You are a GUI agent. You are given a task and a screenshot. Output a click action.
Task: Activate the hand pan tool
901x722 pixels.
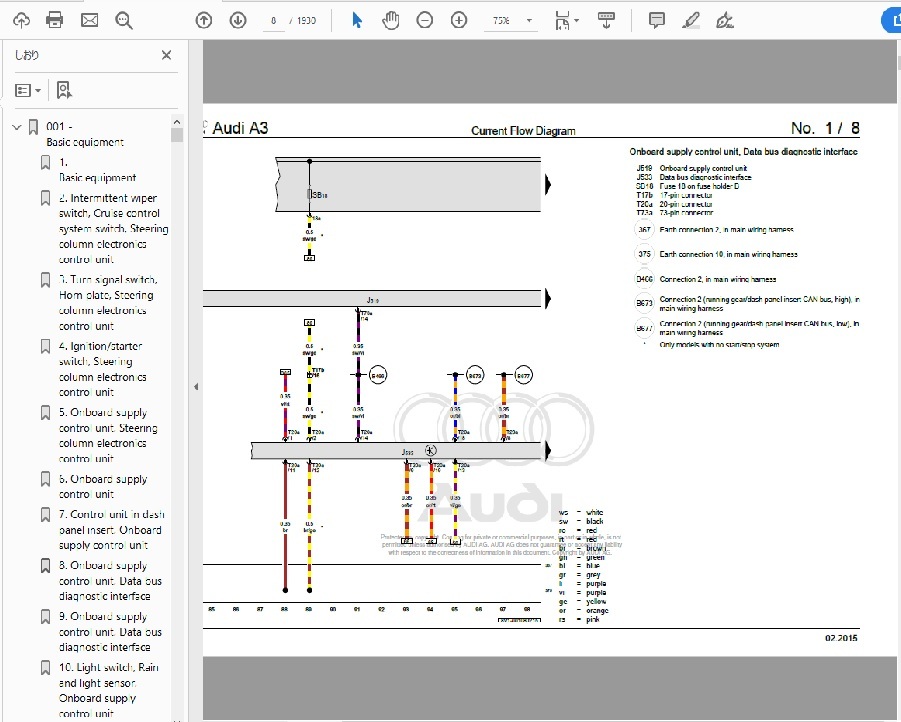point(391,21)
